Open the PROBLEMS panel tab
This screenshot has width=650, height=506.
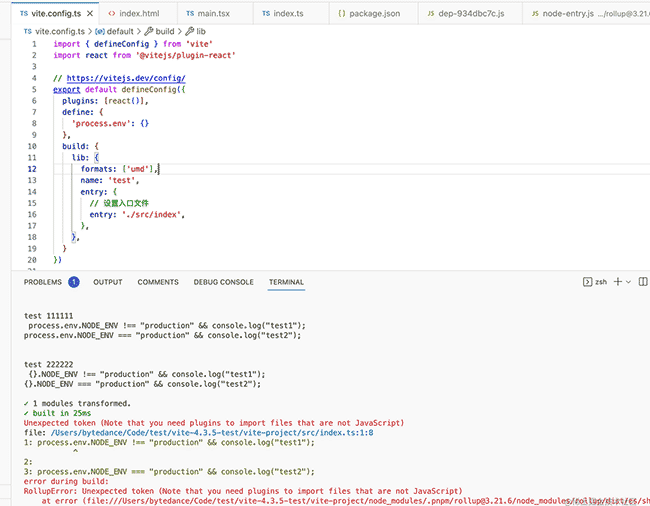tap(43, 282)
